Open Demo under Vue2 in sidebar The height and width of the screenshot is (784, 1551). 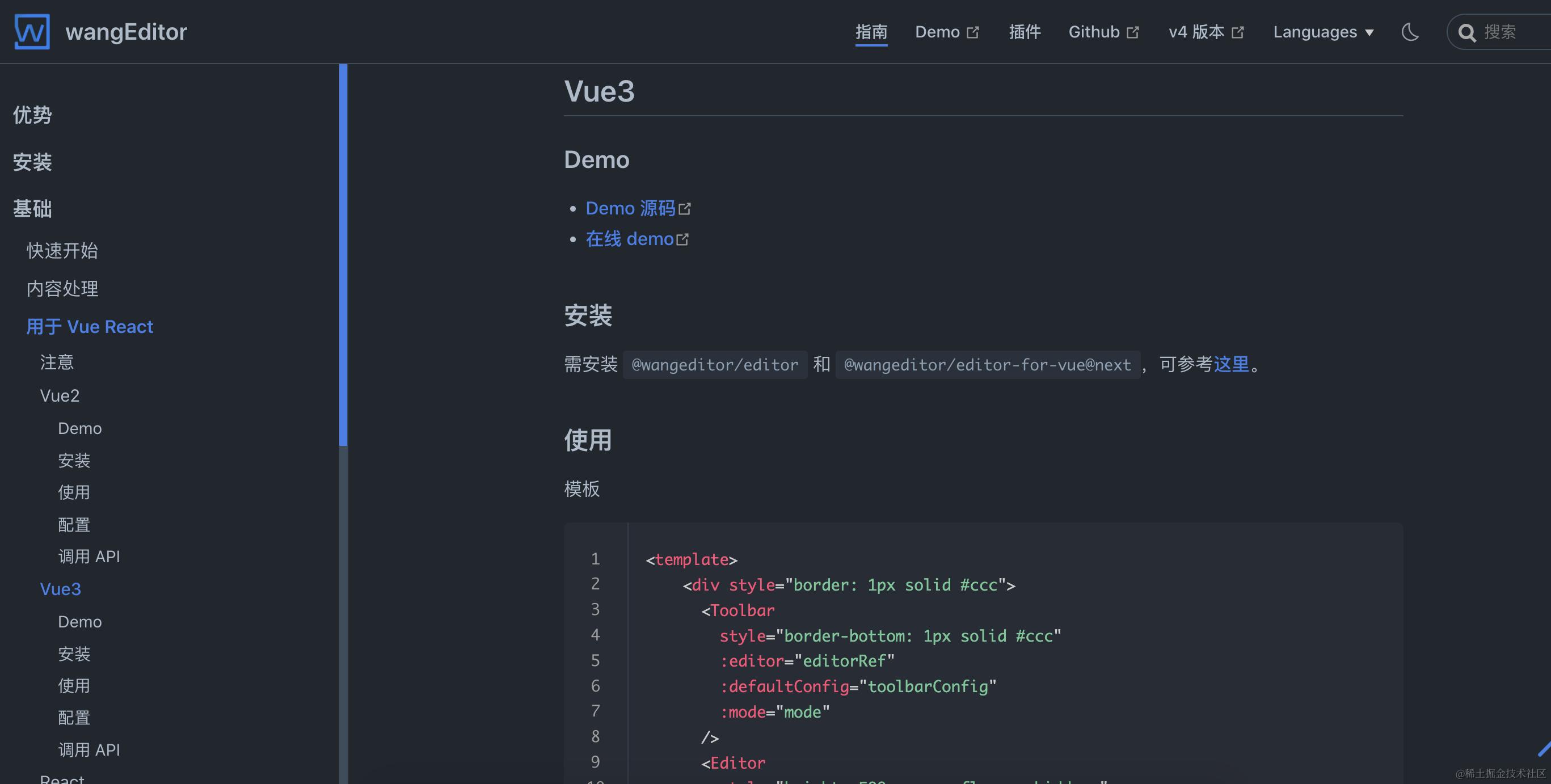(x=79, y=428)
